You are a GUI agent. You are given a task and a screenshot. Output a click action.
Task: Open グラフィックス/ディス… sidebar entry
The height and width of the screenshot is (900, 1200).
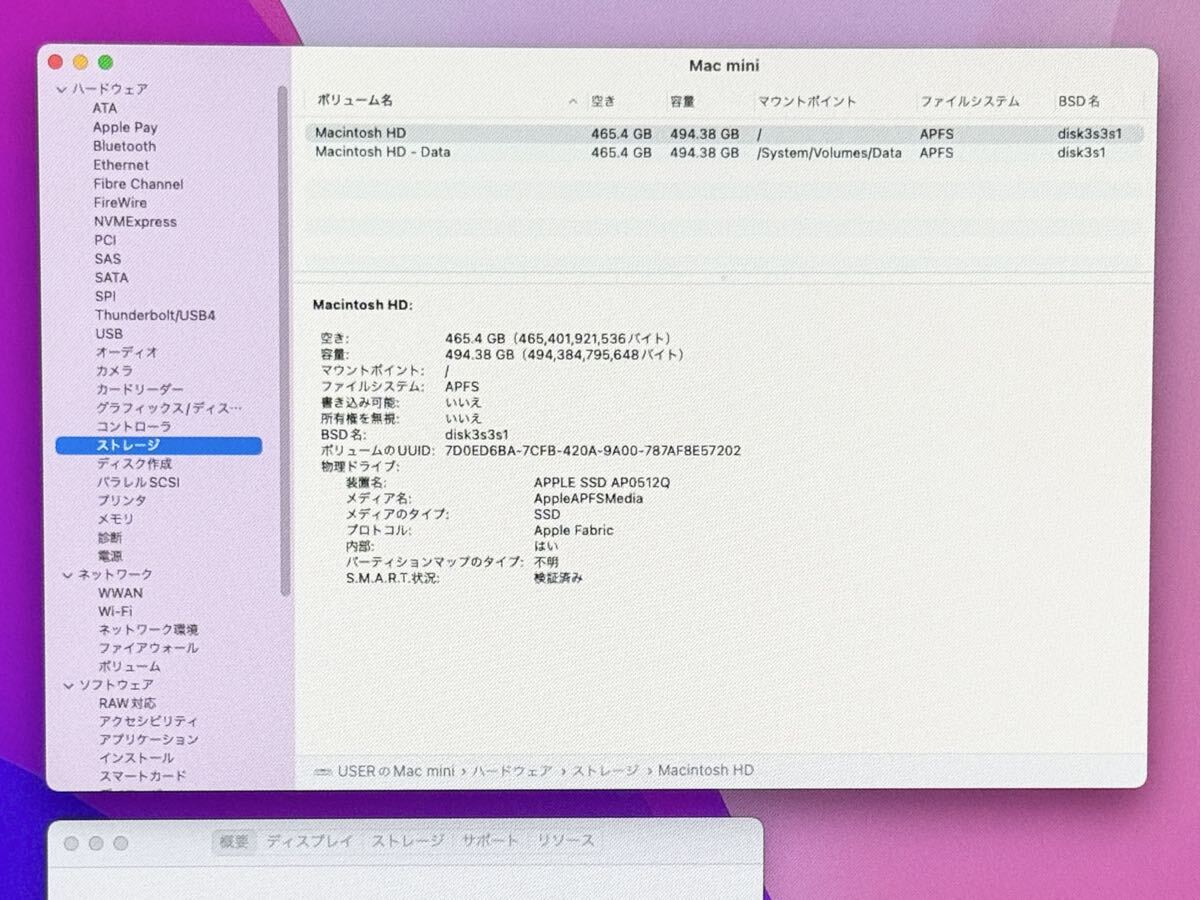[x=169, y=408]
